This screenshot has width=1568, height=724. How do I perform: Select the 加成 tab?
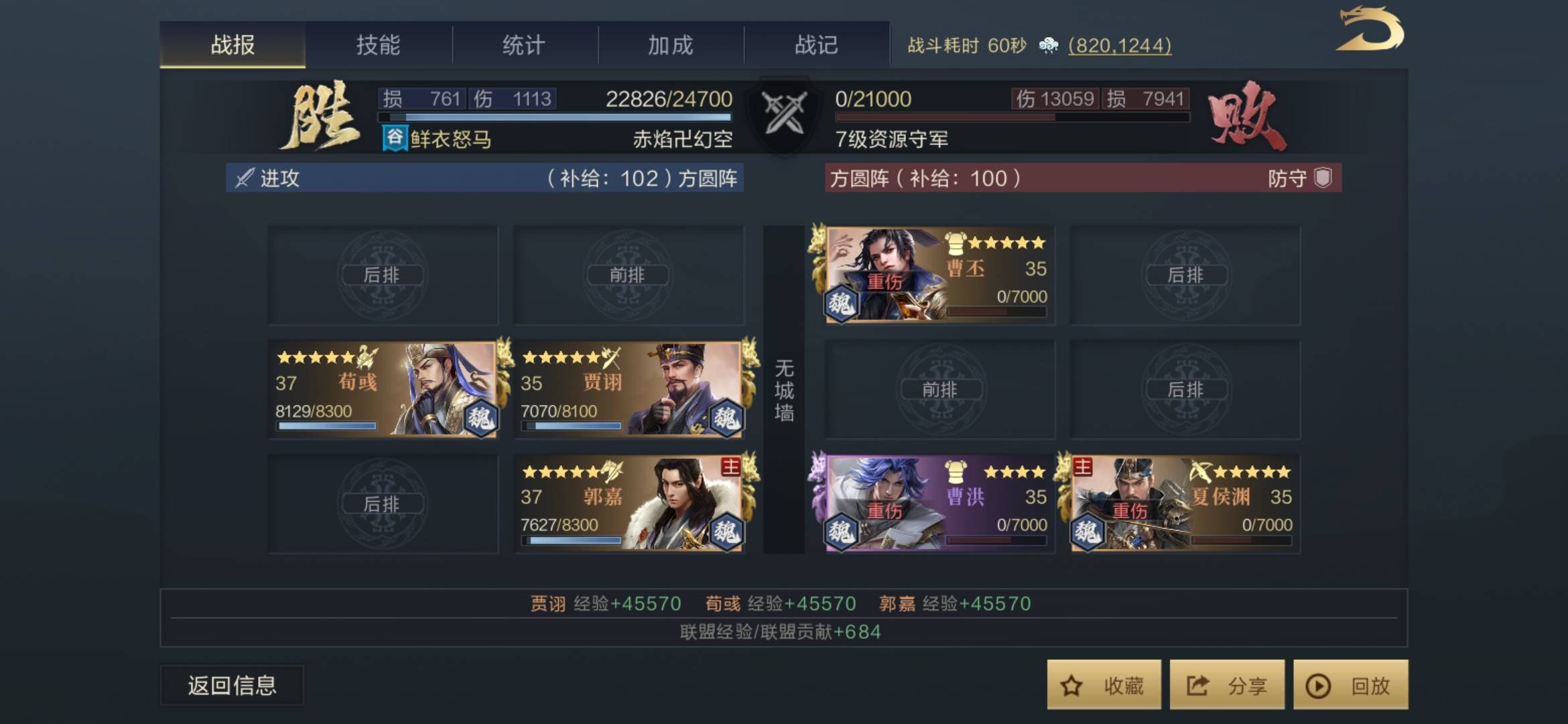tap(671, 45)
